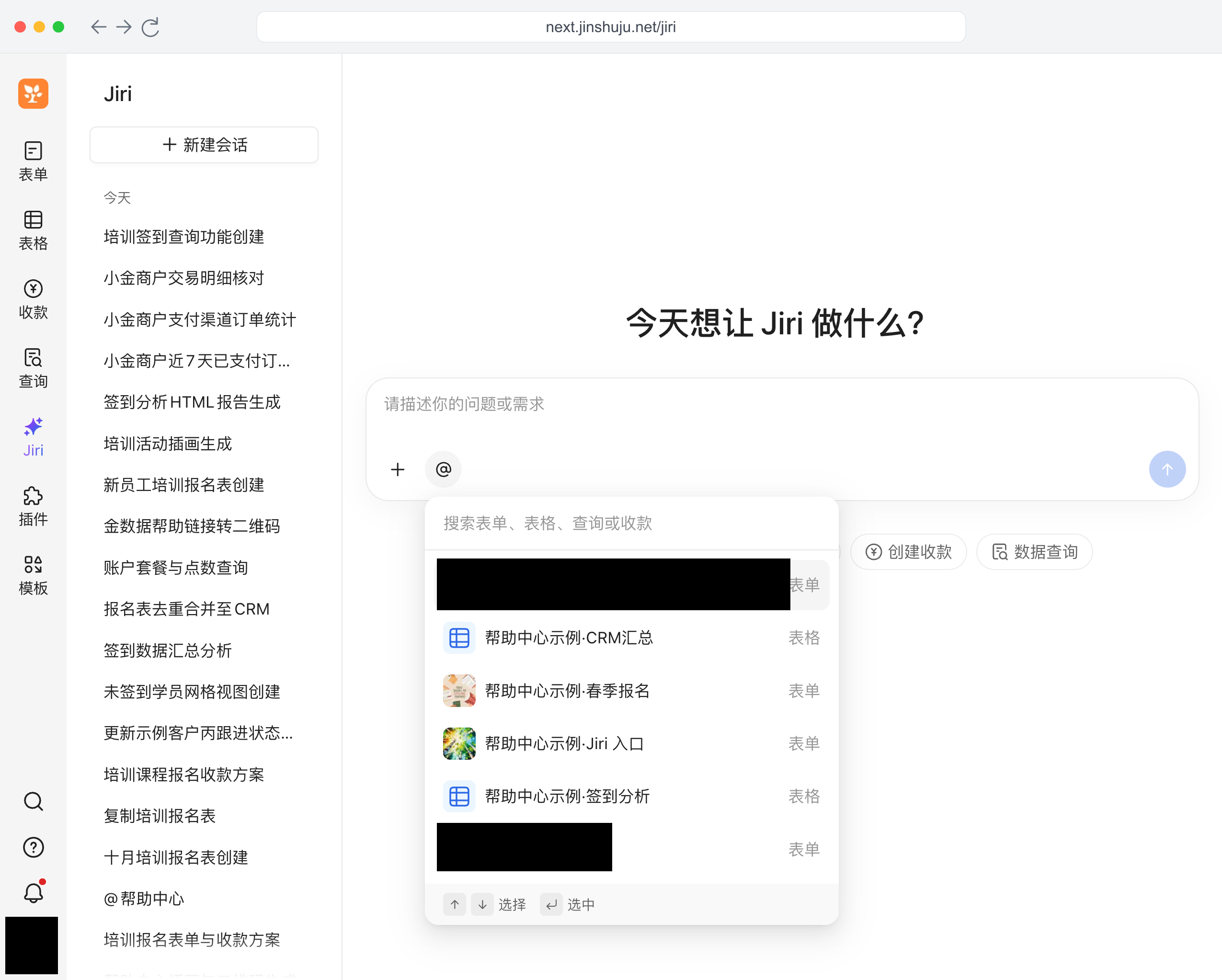Click the 搜索表单、表格、查询或收款 search field
Image resolution: width=1222 pixels, height=980 pixels.
point(631,523)
